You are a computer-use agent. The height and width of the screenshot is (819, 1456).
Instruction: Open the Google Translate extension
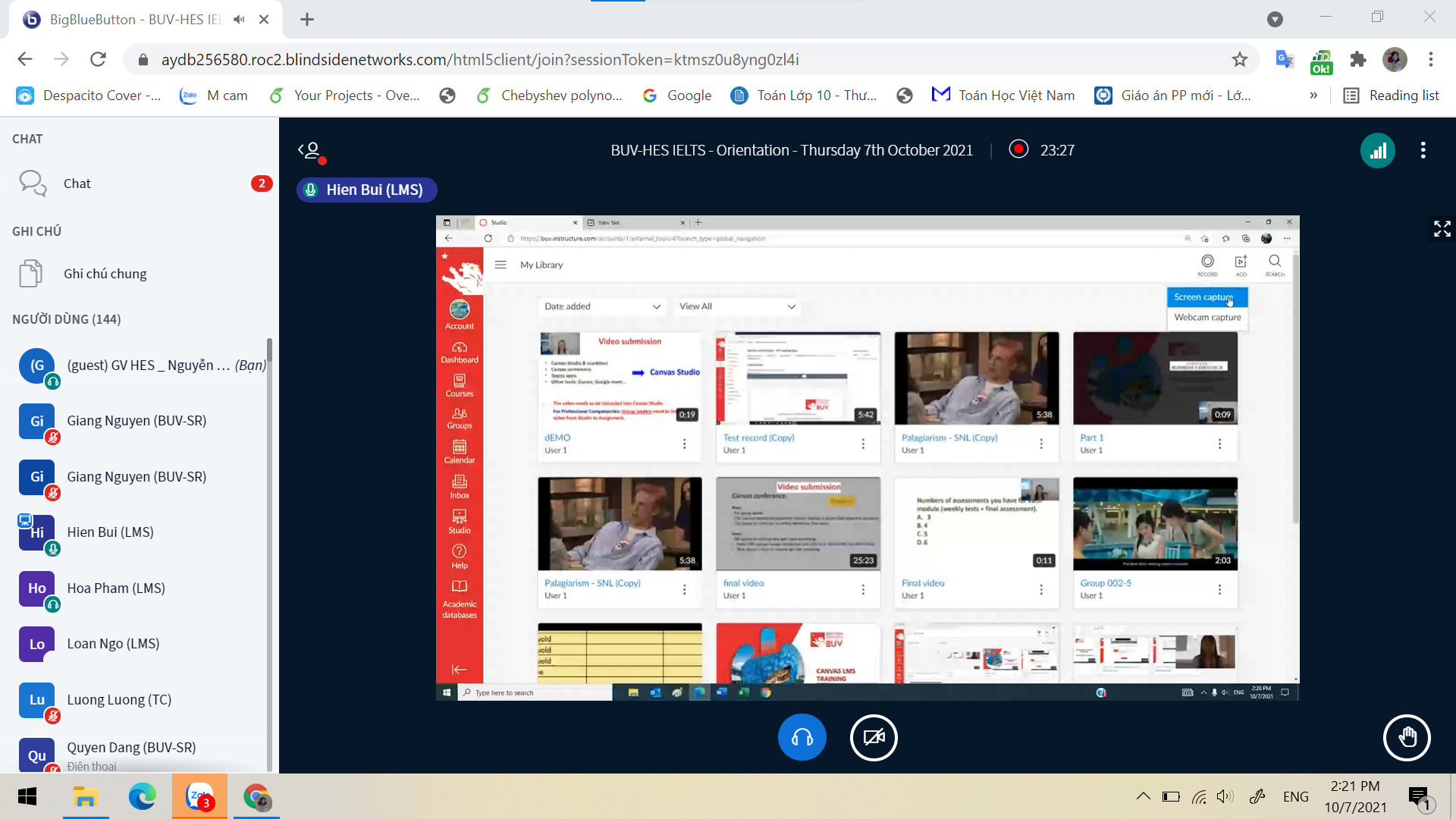(x=1284, y=59)
